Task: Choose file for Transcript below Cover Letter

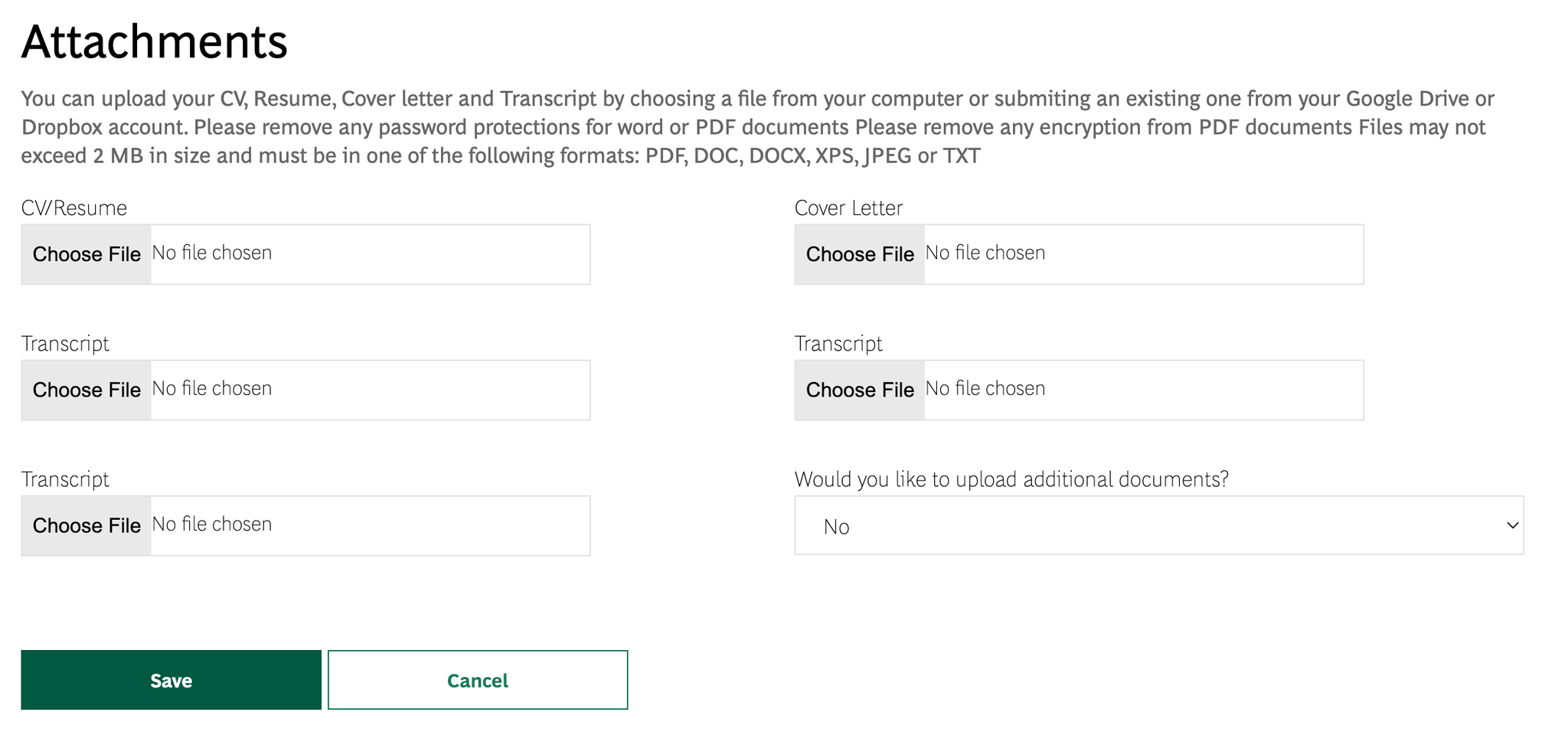Action: coord(860,390)
